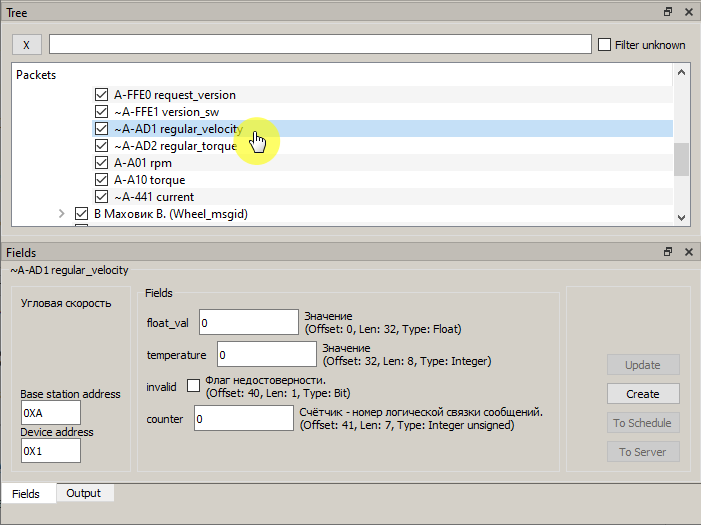Click the tree filter search box
Image resolution: width=701 pixels, height=525 pixels.
pyautogui.click(x=320, y=44)
